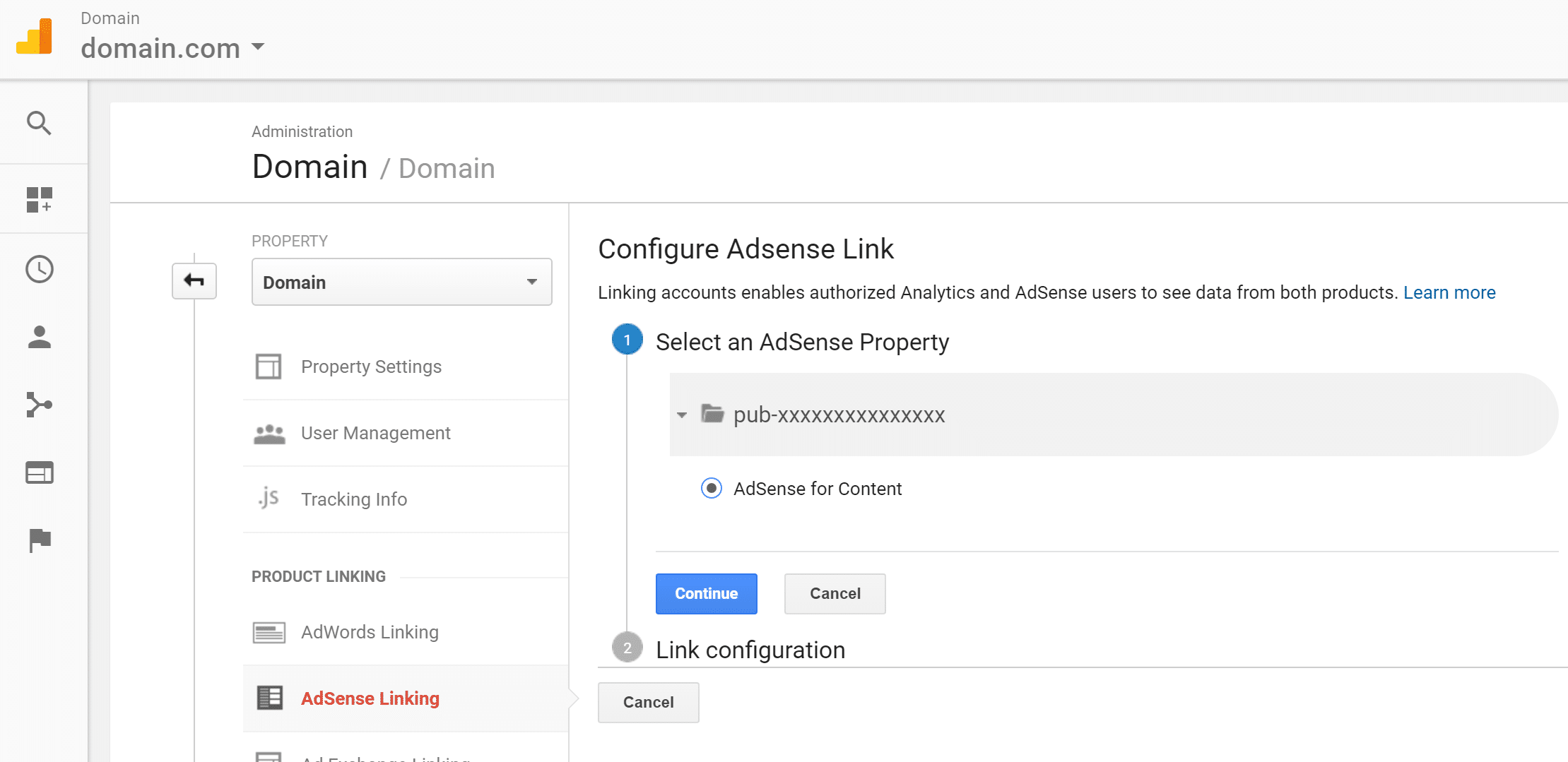Screen dimensions: 1568x762
Task: Open the Domain property dropdown
Action: (401, 282)
